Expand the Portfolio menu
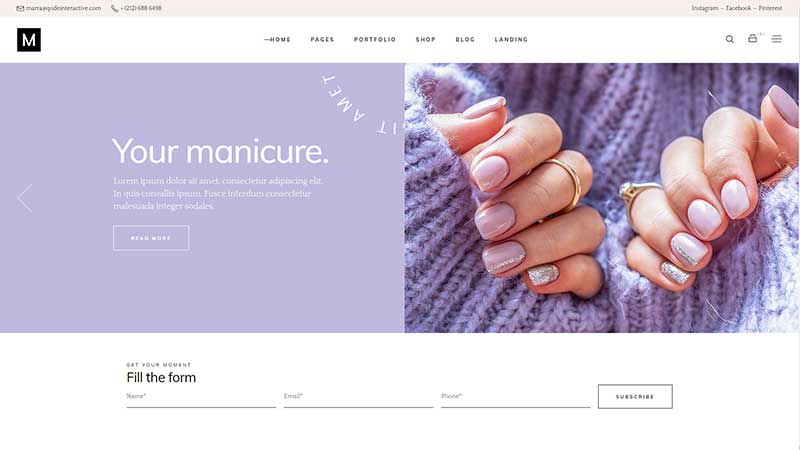Screen dimensions: 800x450 pyautogui.click(x=375, y=39)
